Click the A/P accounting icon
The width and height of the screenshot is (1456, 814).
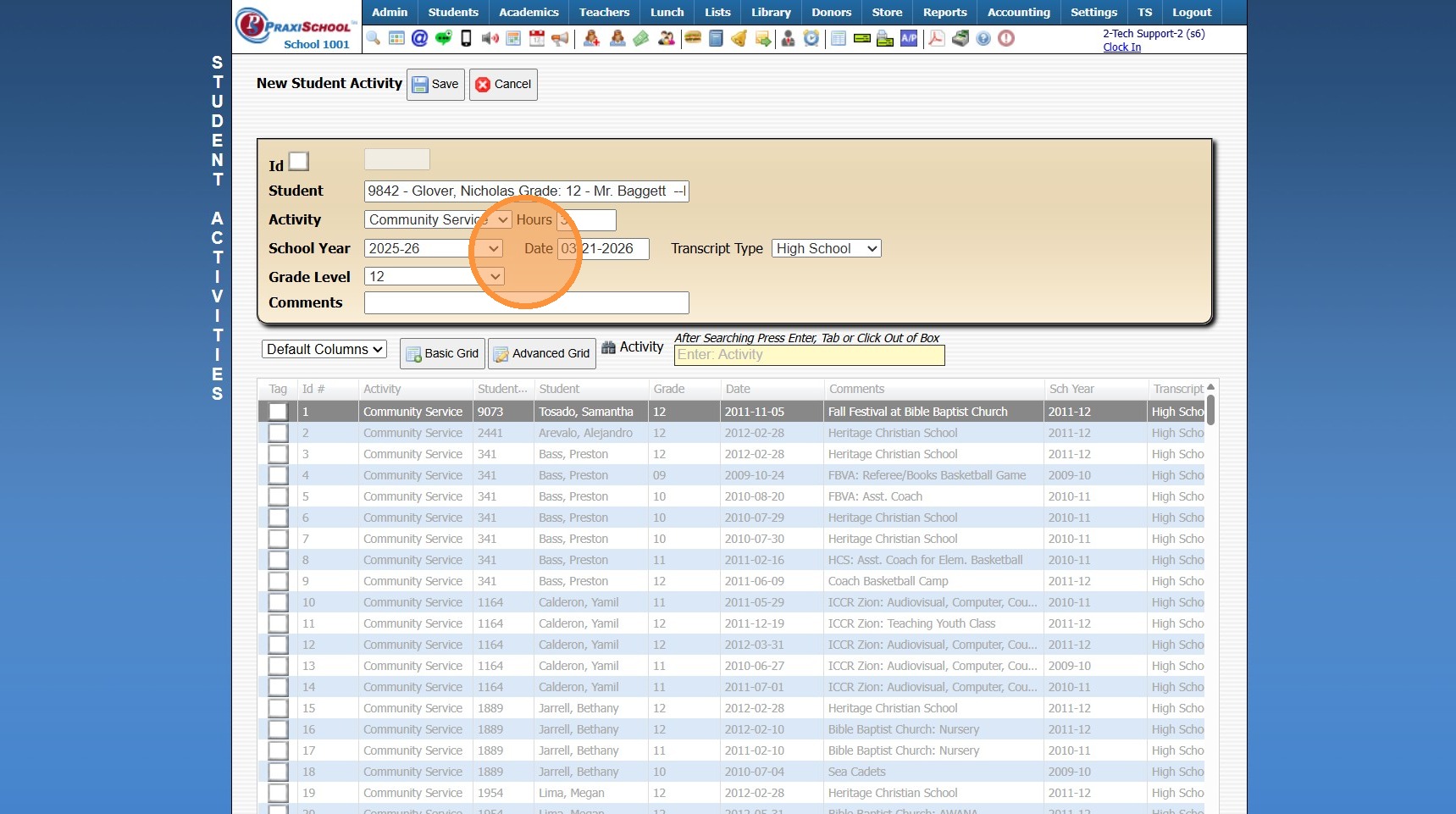[x=909, y=38]
